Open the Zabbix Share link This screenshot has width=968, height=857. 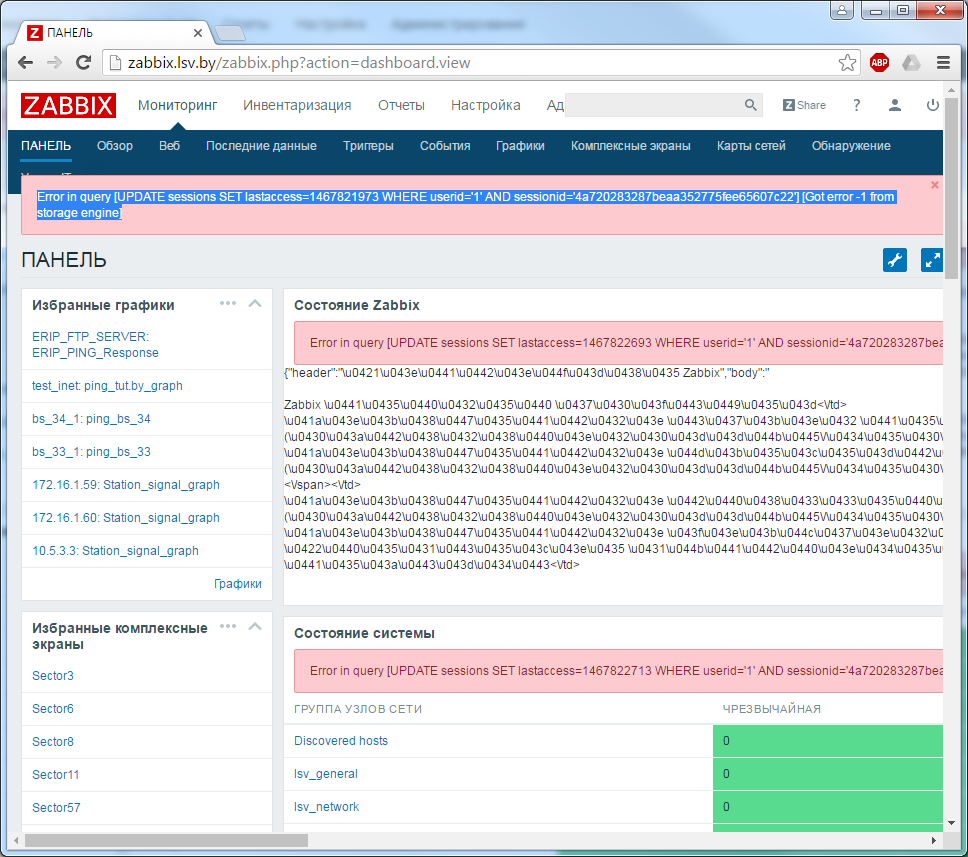(x=804, y=105)
